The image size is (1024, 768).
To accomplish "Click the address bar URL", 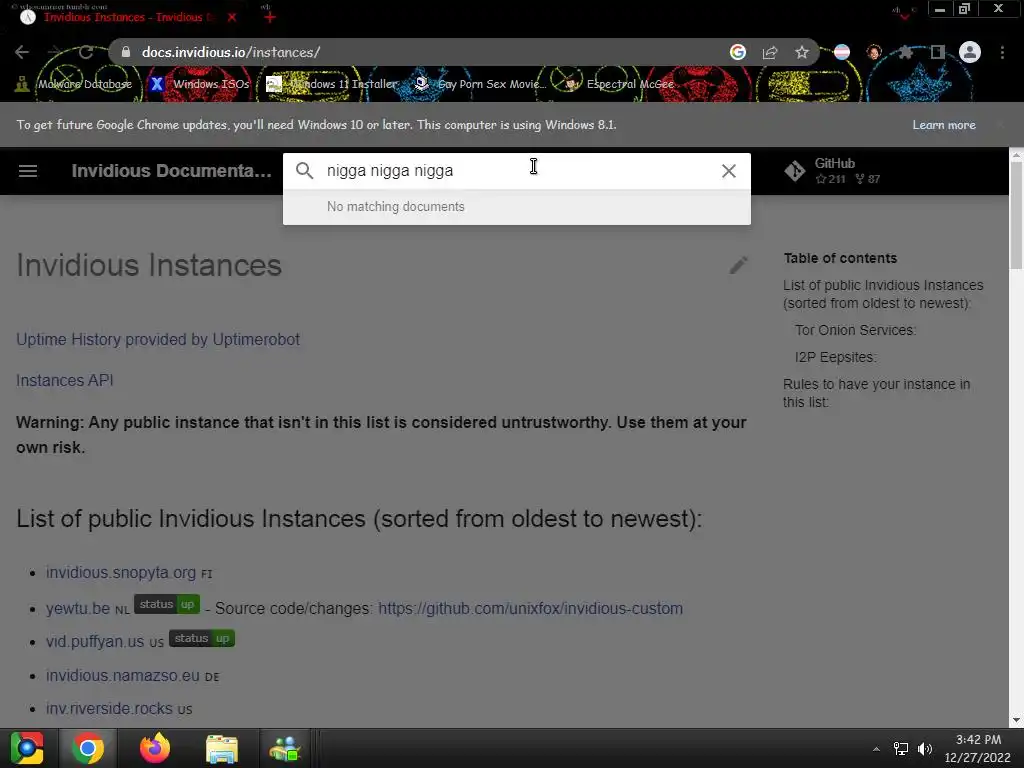I will click(x=231, y=52).
